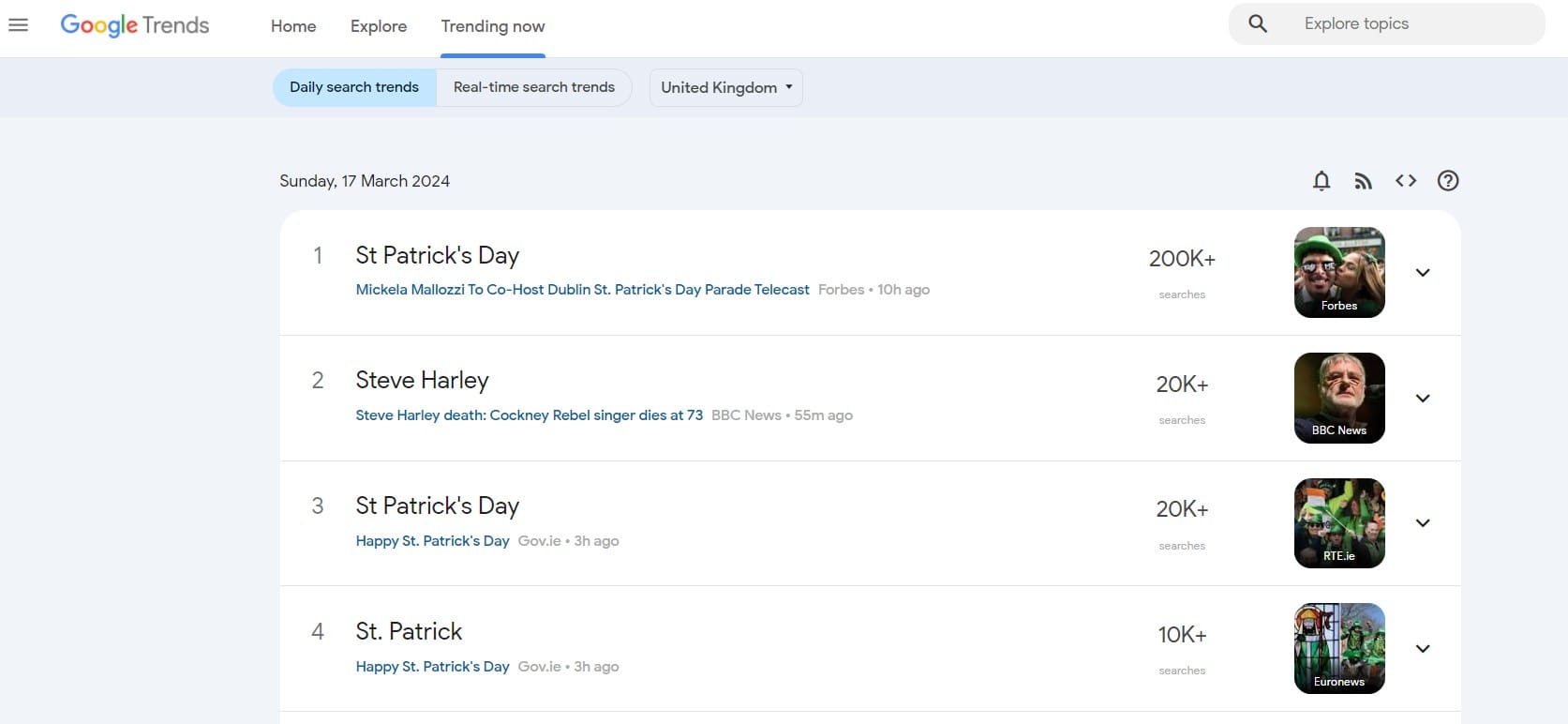Expand the third-ranked St Patrick's Day row
The height and width of the screenshot is (724, 1568).
coord(1423,523)
